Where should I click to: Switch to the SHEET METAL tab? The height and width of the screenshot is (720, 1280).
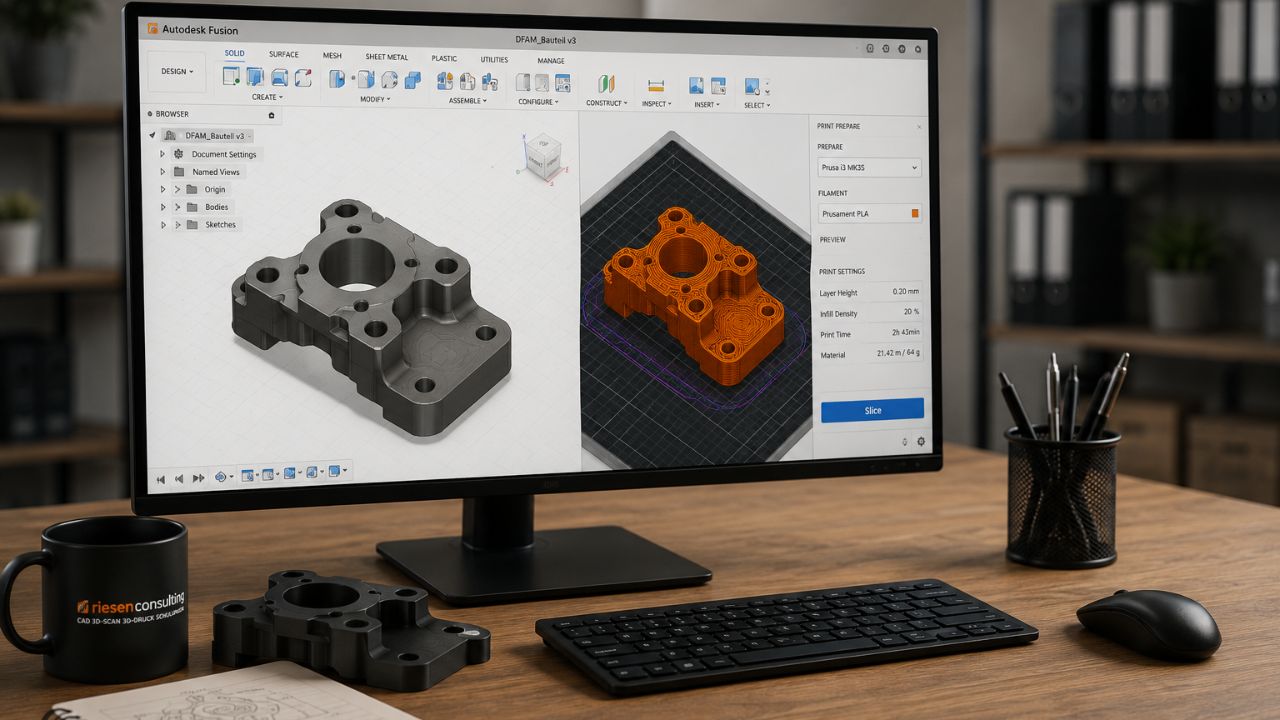click(387, 58)
